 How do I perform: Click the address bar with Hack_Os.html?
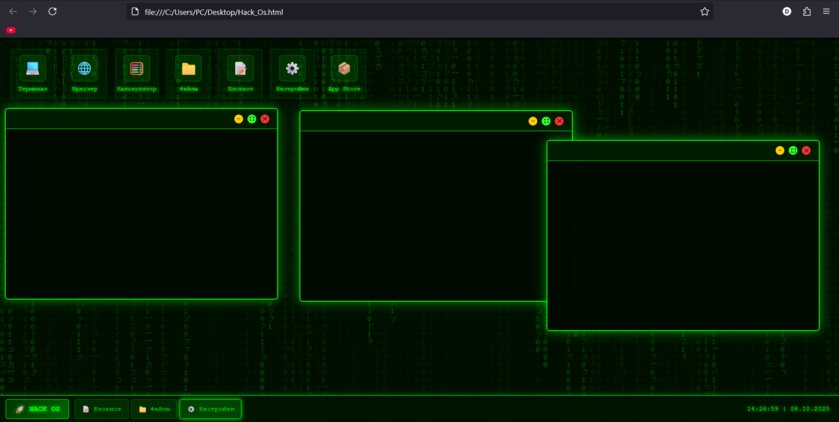tap(400, 11)
